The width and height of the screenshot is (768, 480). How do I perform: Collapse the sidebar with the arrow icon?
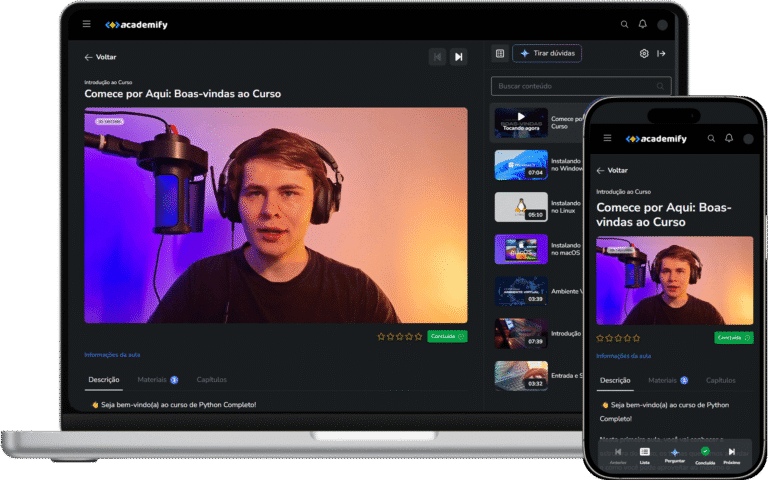coord(661,54)
